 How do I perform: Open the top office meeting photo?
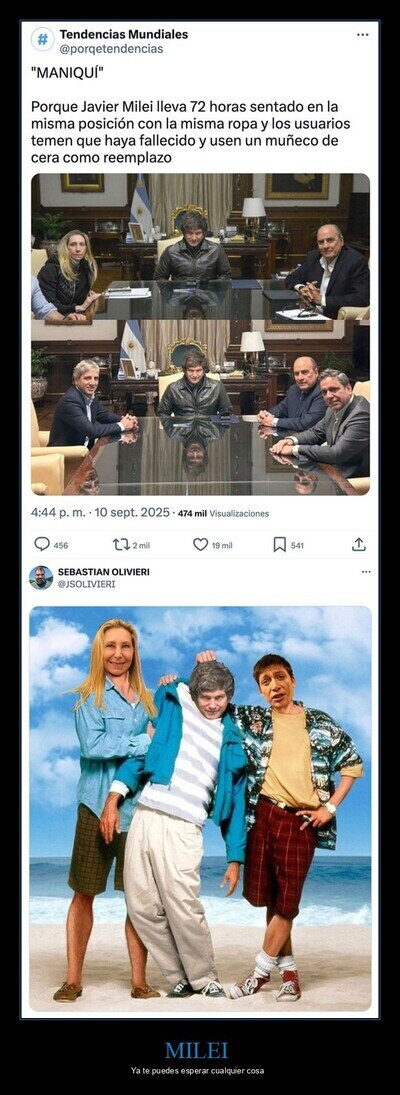[200, 247]
